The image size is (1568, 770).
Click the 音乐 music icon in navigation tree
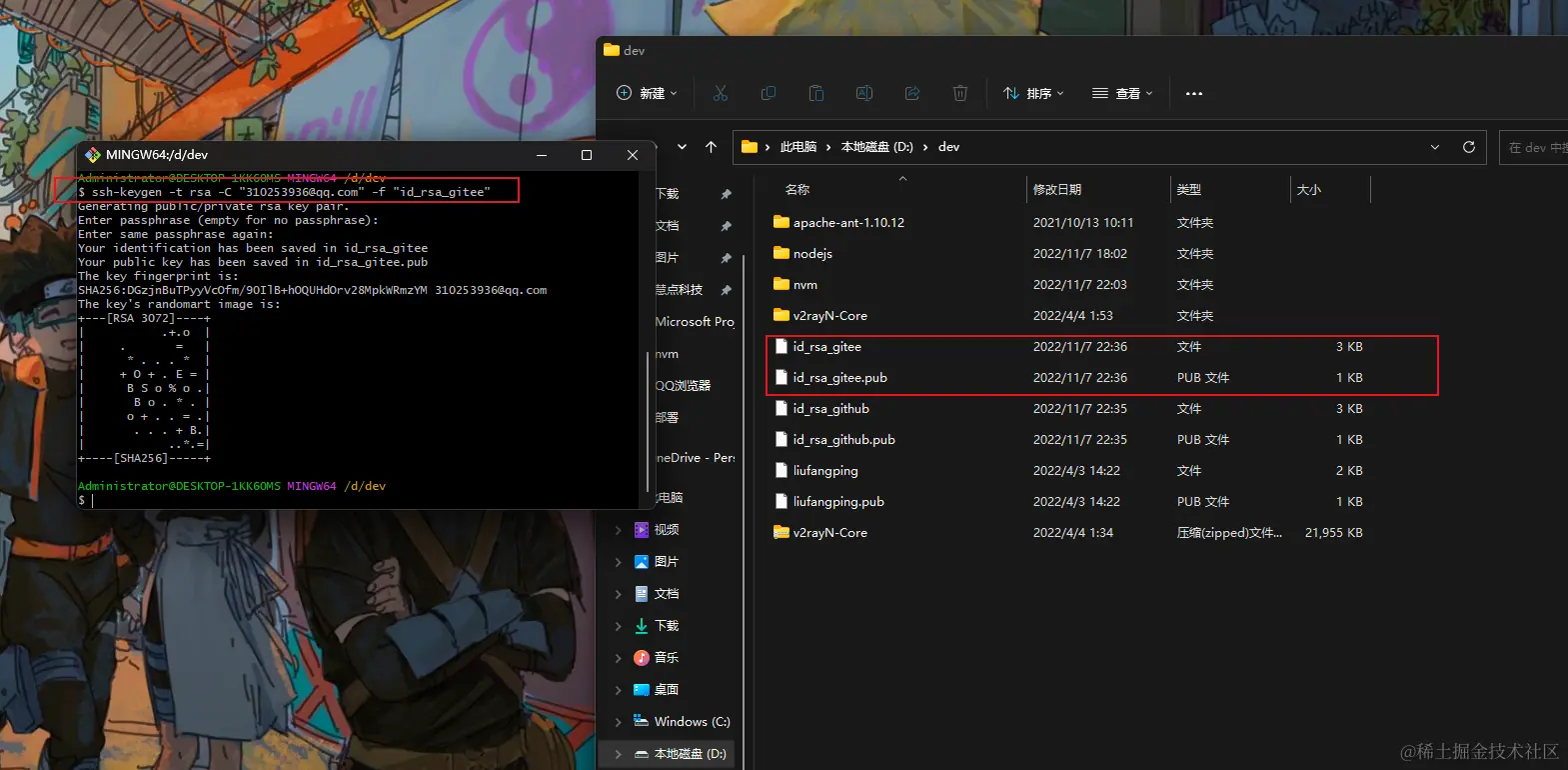click(x=642, y=658)
